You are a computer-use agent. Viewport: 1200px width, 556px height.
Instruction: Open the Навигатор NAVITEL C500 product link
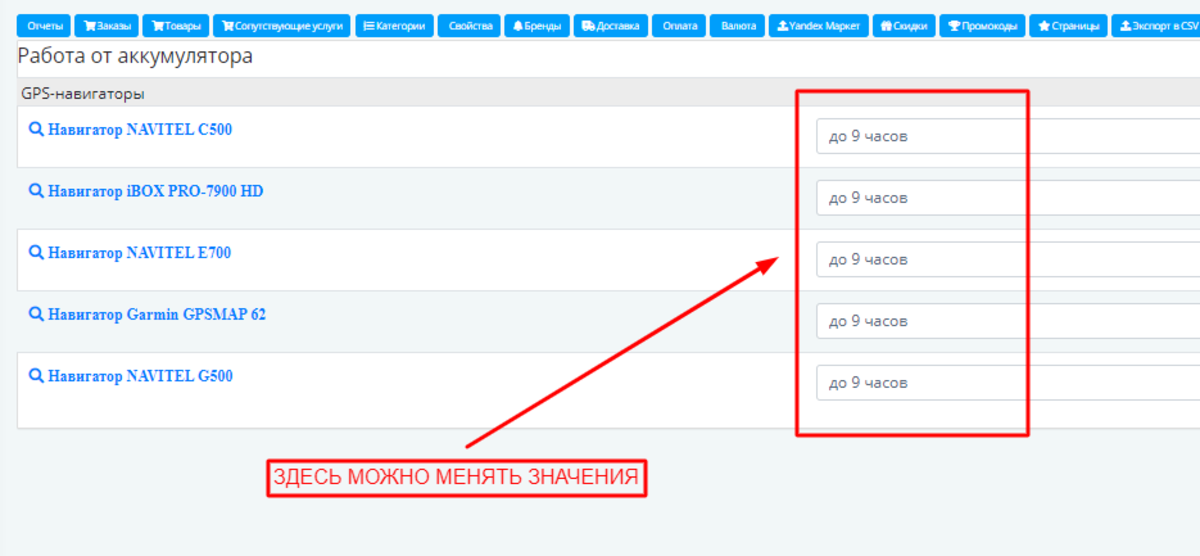tap(140, 130)
